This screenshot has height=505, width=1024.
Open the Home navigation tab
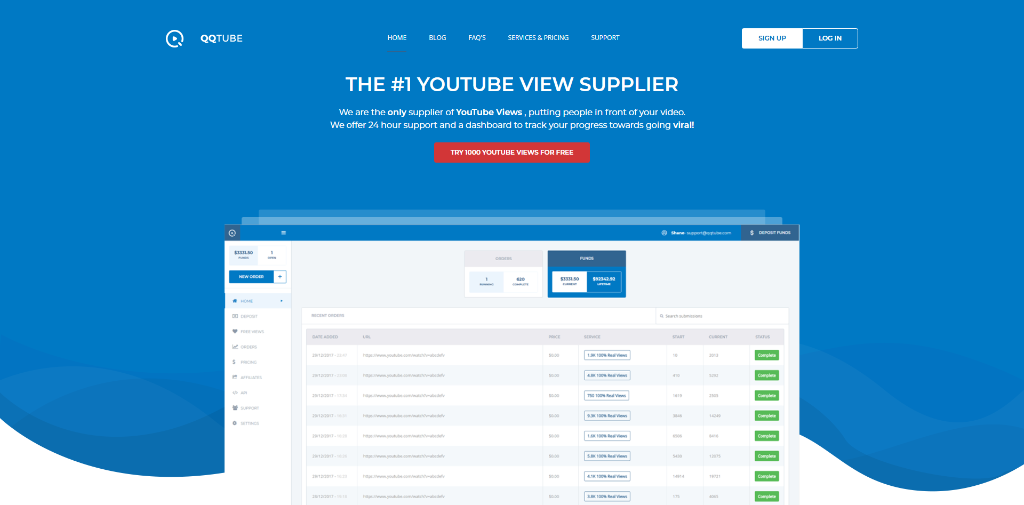[396, 38]
